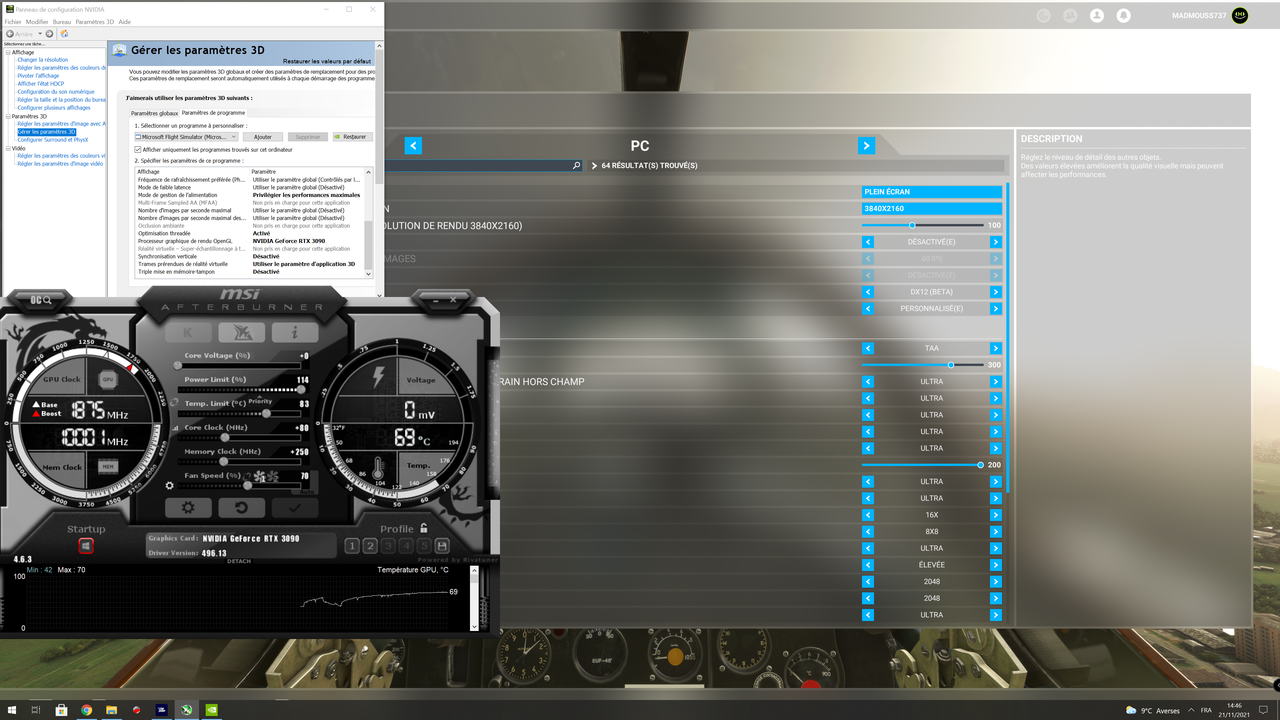Click the Core Voltage slider
The image size is (1280, 720).
point(240,366)
